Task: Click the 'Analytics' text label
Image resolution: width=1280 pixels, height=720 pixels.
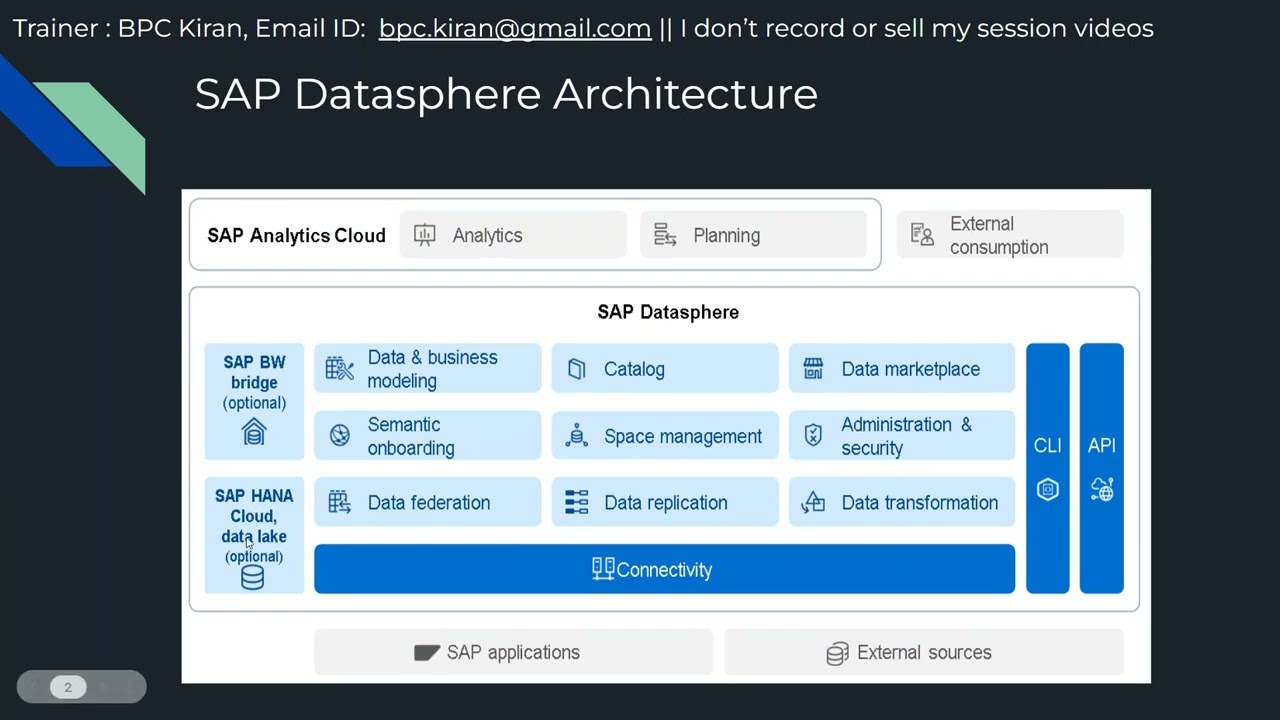Action: (487, 235)
